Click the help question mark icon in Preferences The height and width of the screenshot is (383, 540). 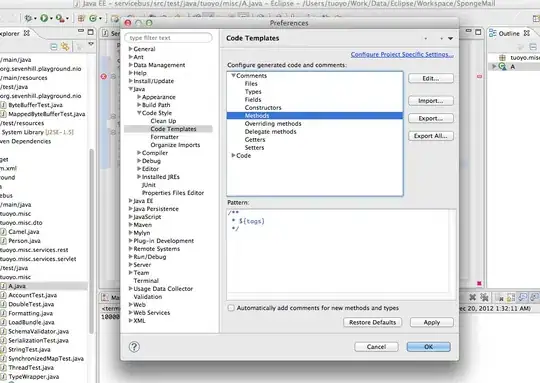point(134,347)
